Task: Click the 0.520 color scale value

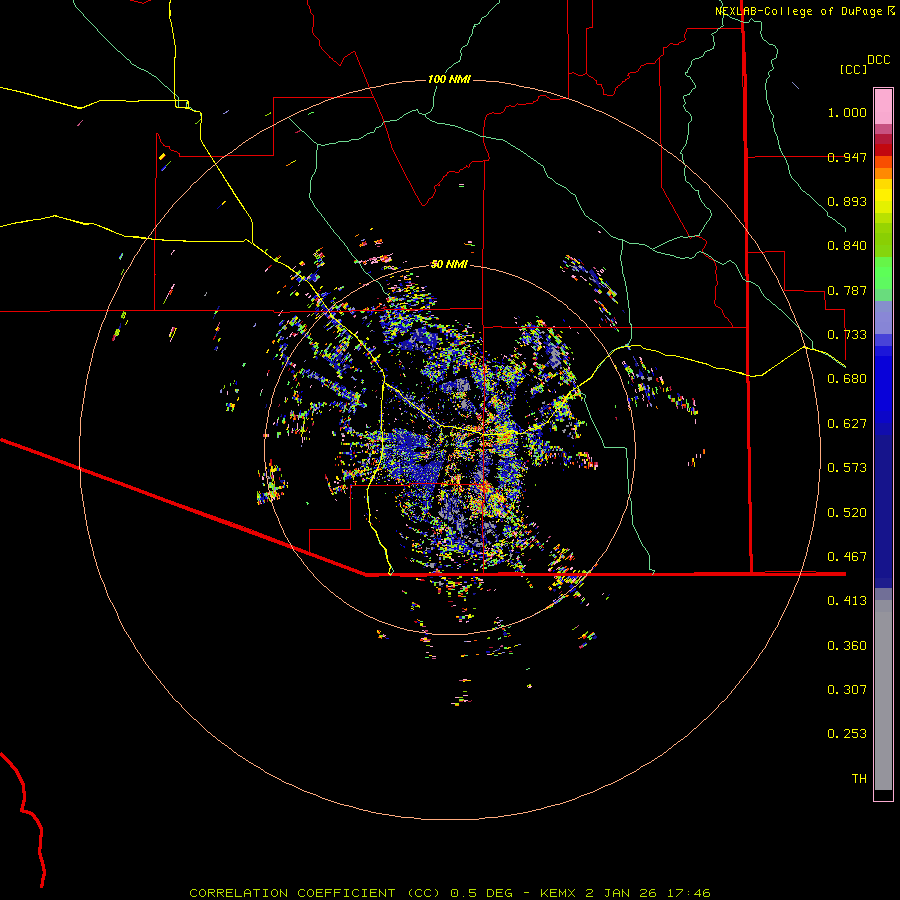Action: pyautogui.click(x=847, y=513)
